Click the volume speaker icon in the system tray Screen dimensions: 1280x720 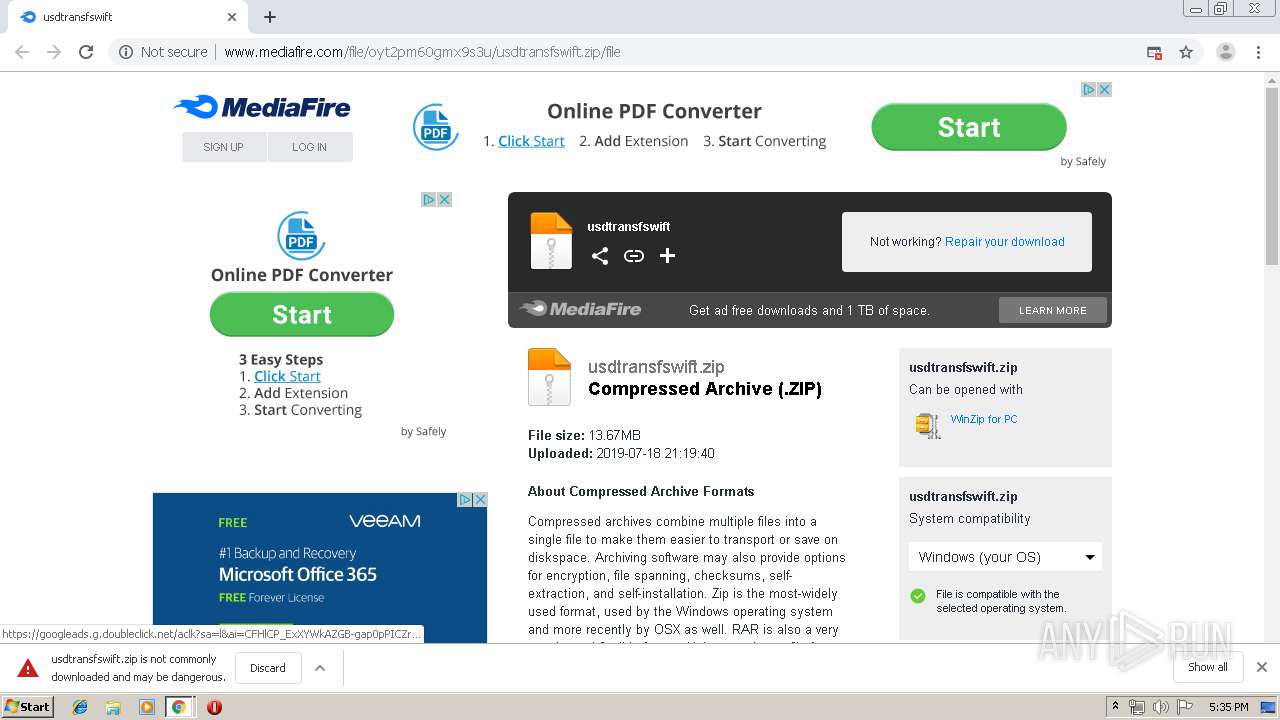(x=1161, y=707)
